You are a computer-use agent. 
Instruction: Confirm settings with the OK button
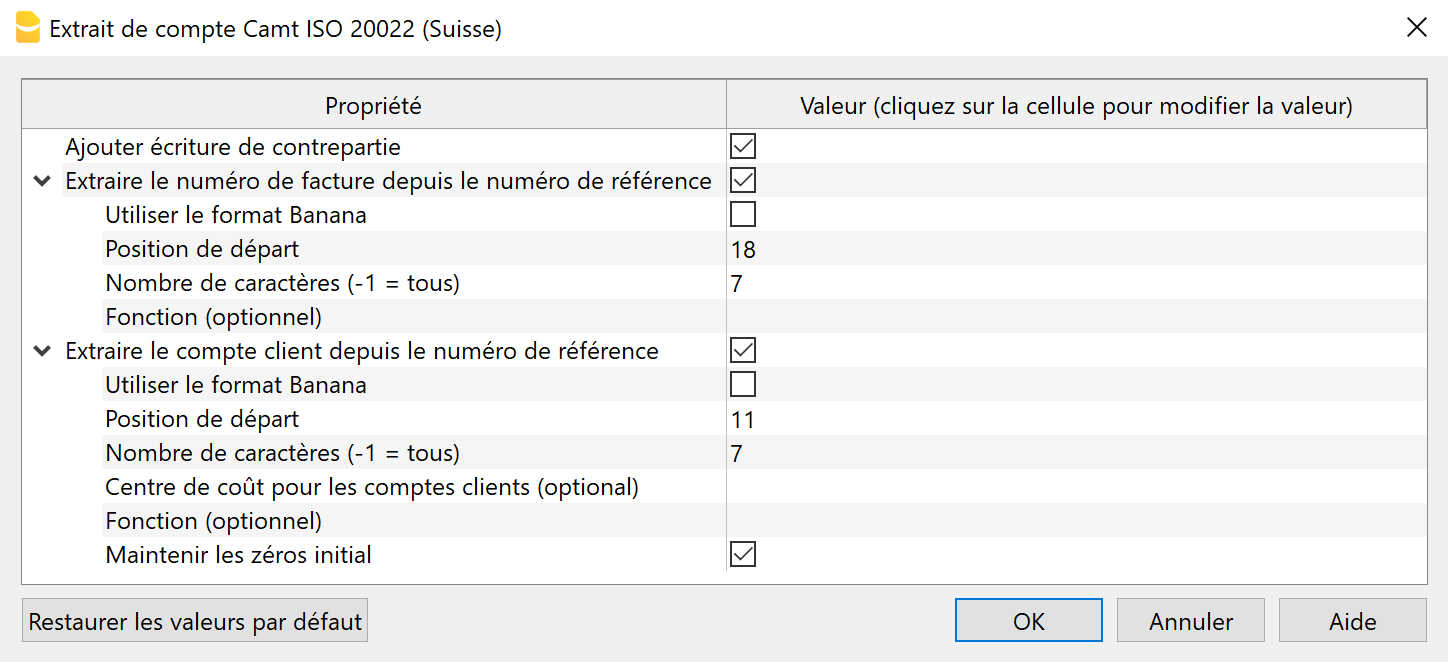1028,621
